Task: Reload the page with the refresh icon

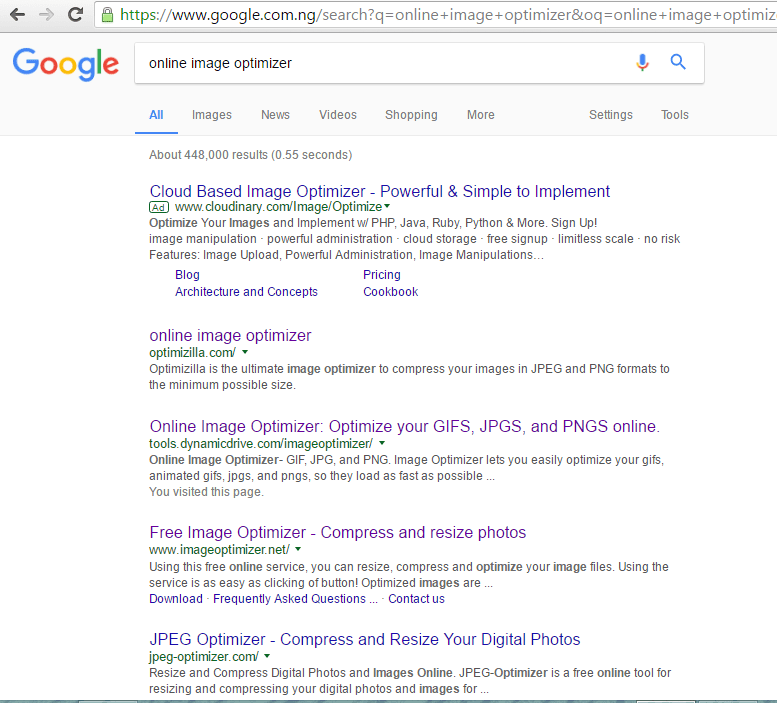Action: tap(75, 15)
